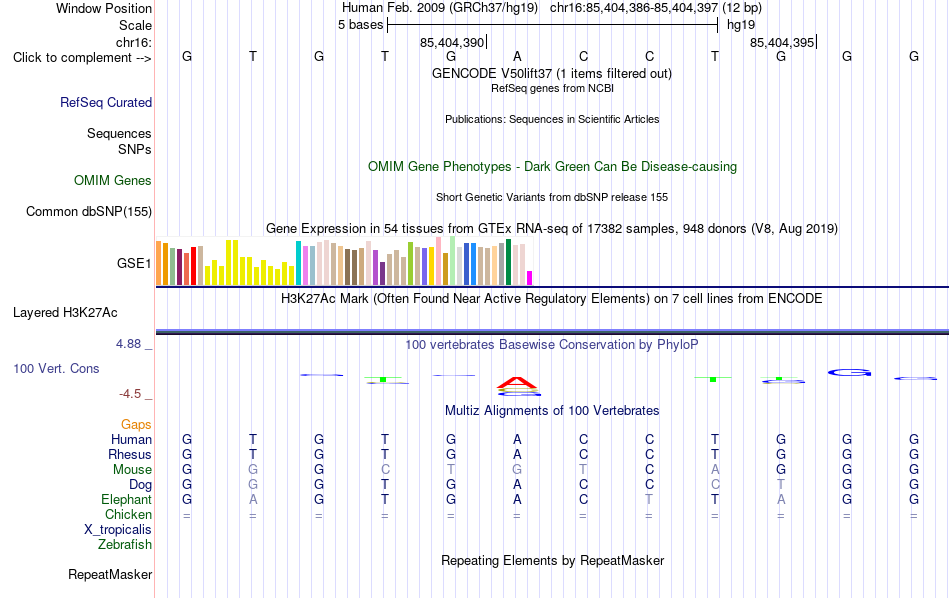
Task: Click 'Publications: Sequences in Scientific Articles' title
Action: click(552, 119)
